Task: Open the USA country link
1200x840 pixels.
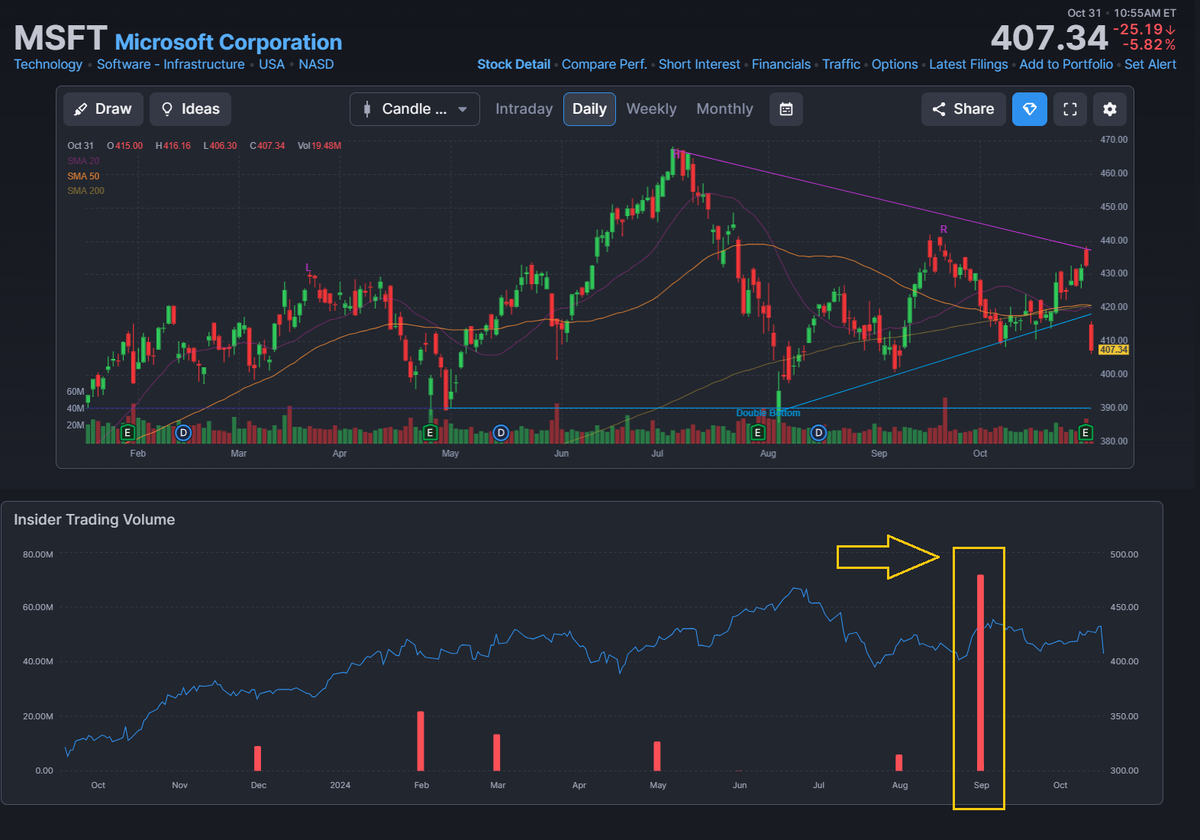Action: tap(272, 64)
